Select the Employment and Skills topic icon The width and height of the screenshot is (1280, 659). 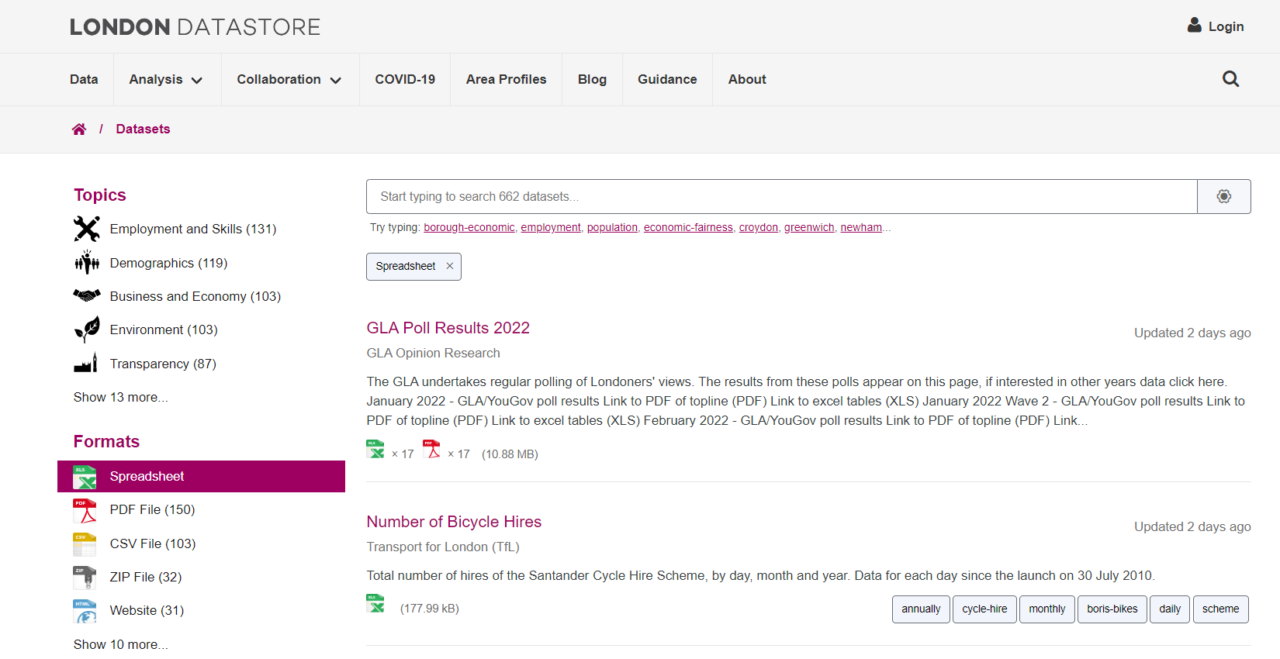tap(86, 228)
